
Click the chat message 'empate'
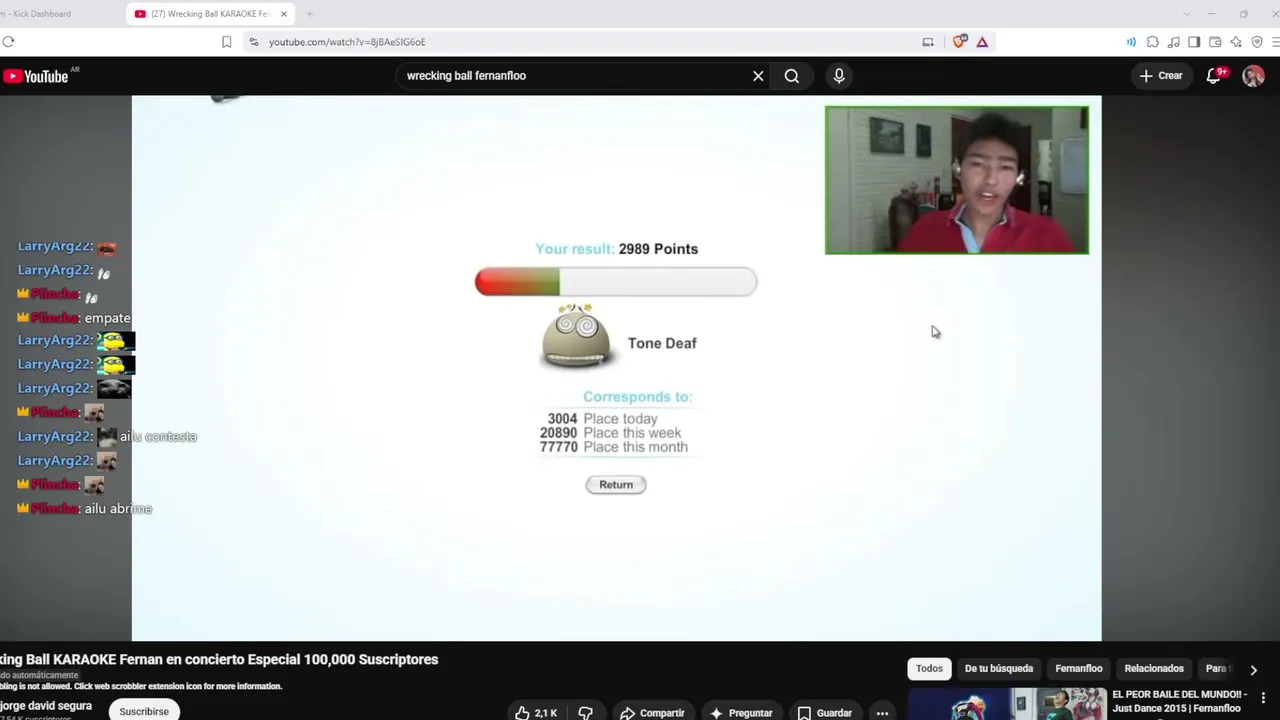coord(108,318)
